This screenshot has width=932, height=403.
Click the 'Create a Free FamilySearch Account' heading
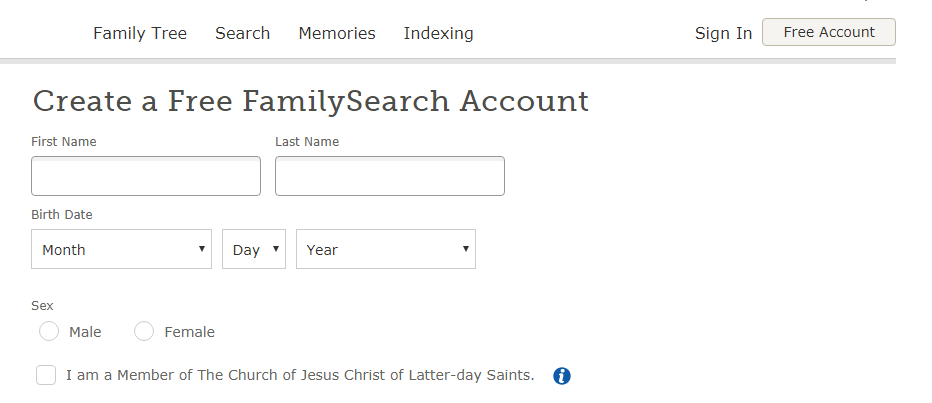pyautogui.click(x=311, y=101)
